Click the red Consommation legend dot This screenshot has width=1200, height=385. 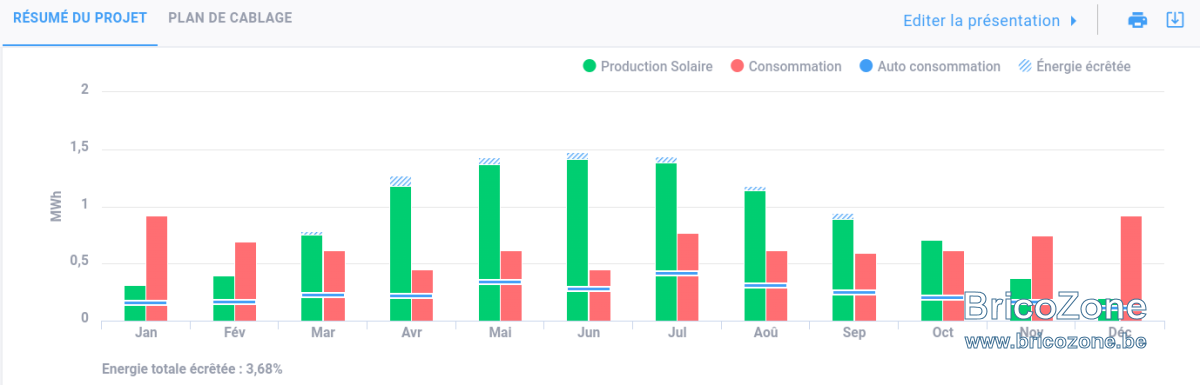click(737, 67)
